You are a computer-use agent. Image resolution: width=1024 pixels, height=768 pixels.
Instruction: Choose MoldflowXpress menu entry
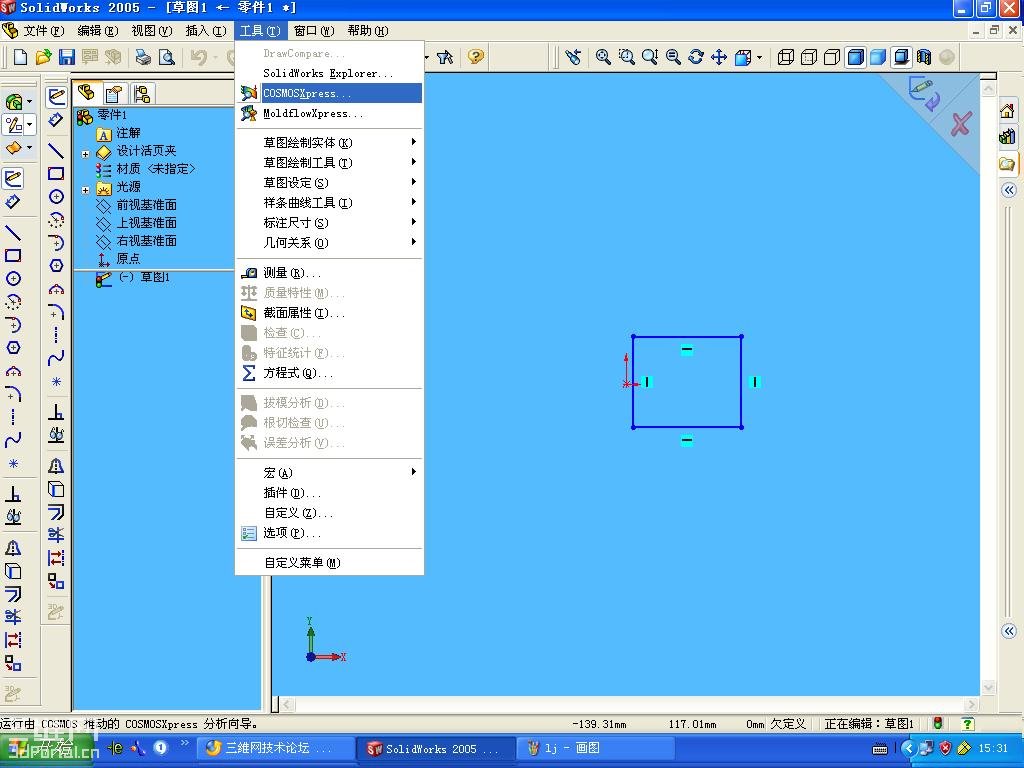(329, 113)
